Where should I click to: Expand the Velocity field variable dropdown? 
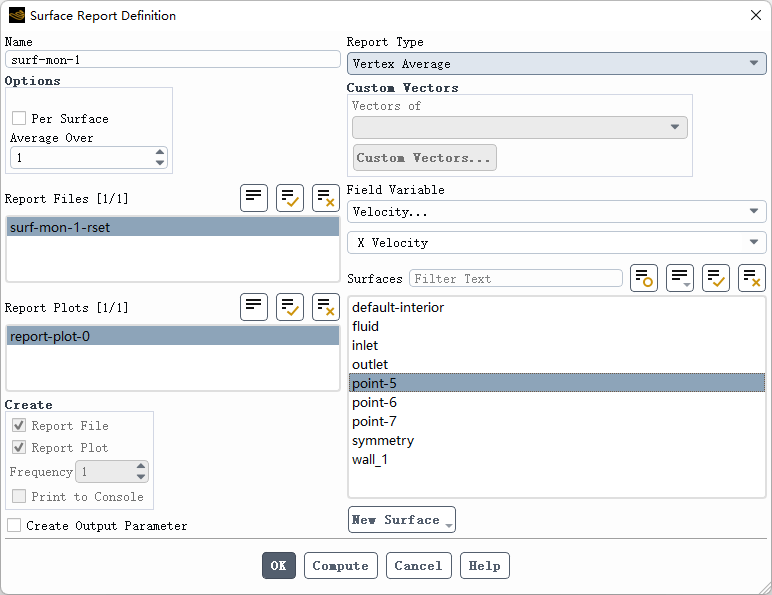[x=556, y=212]
